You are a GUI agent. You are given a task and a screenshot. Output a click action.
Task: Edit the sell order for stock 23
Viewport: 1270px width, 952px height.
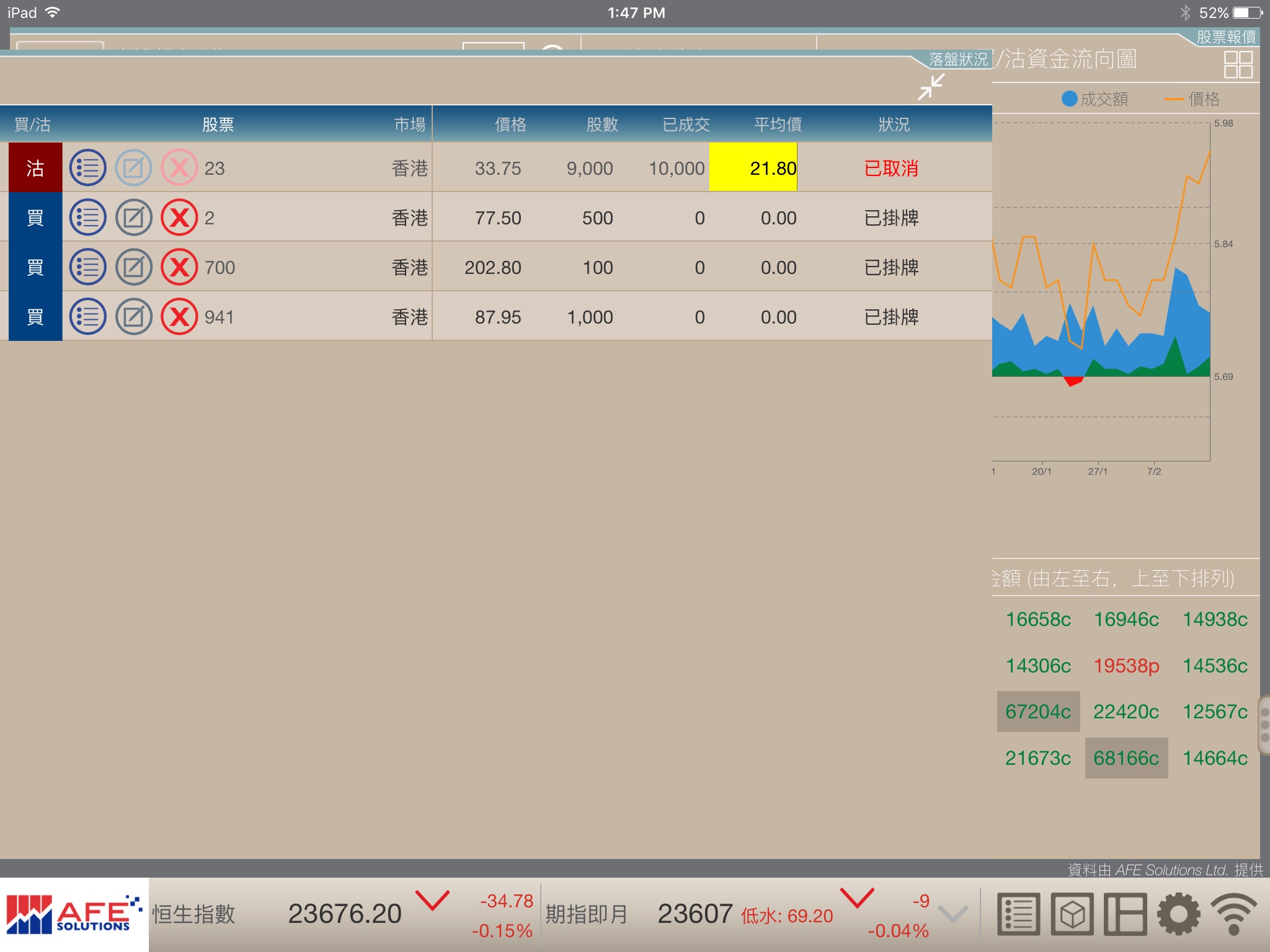click(x=133, y=168)
